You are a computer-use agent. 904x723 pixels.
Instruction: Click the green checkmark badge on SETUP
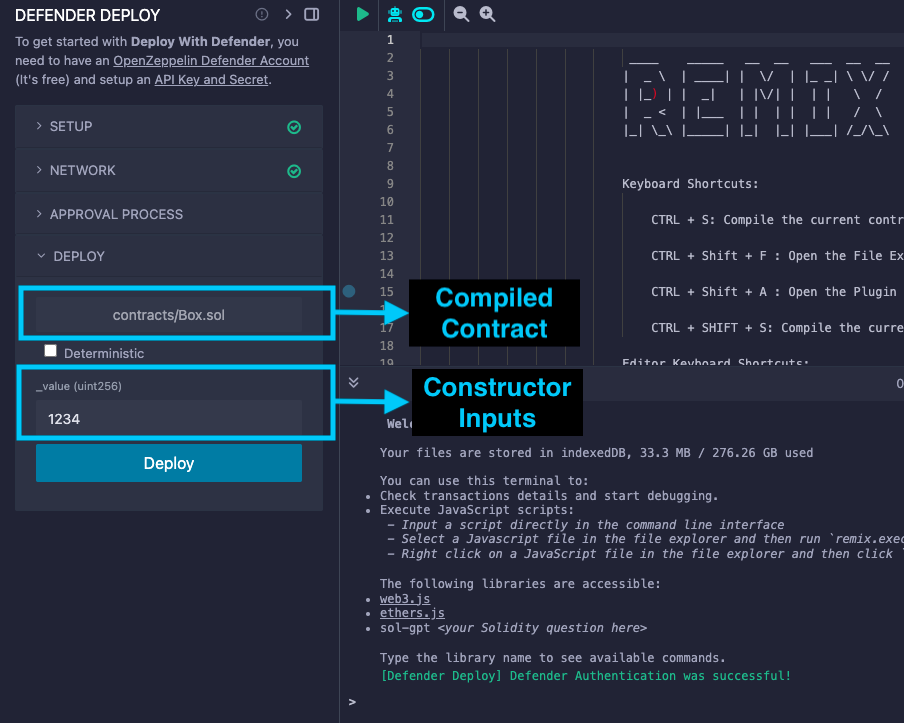pyautogui.click(x=294, y=127)
